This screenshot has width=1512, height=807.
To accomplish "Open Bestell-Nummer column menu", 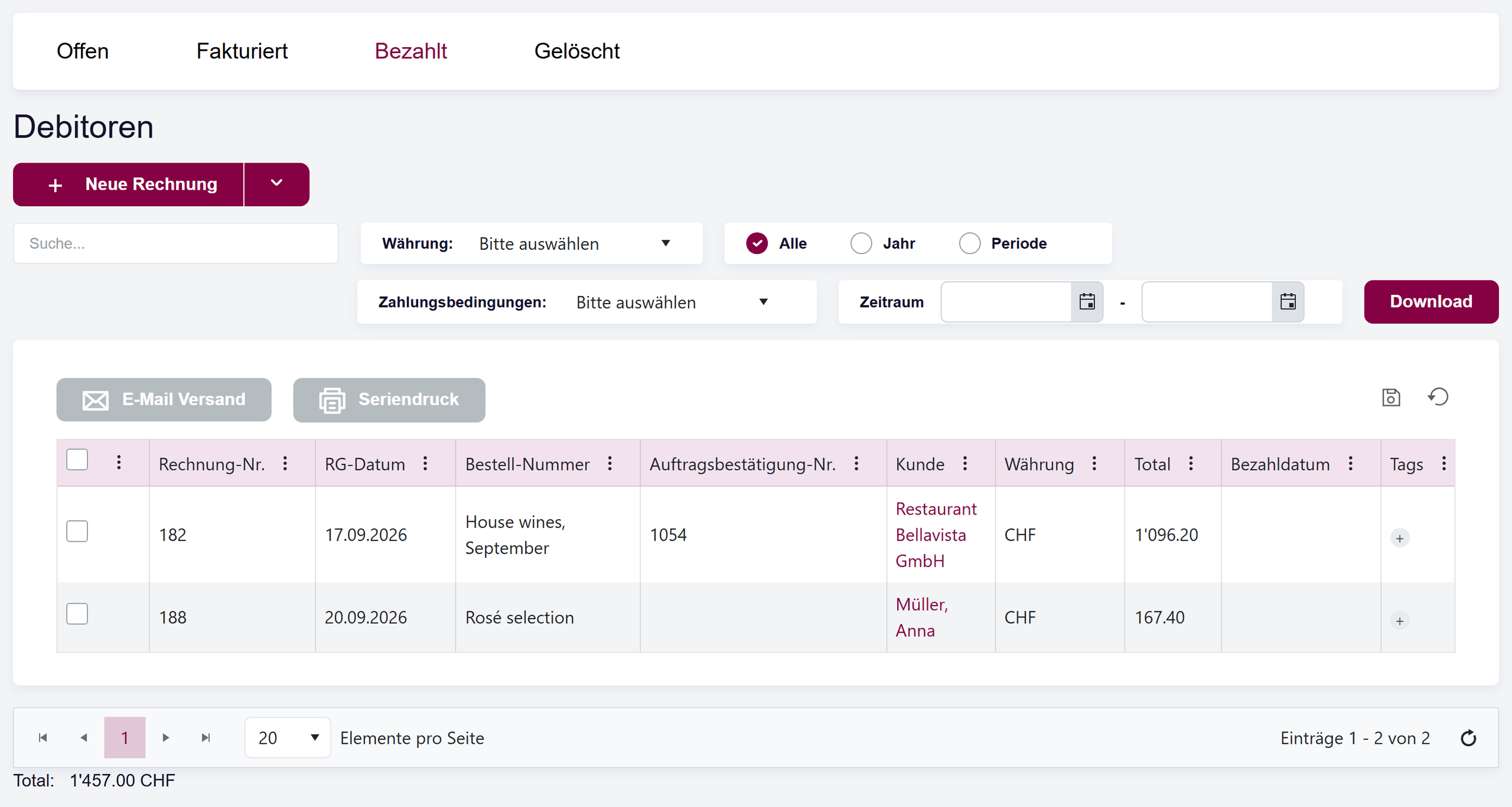I will click(x=610, y=464).
